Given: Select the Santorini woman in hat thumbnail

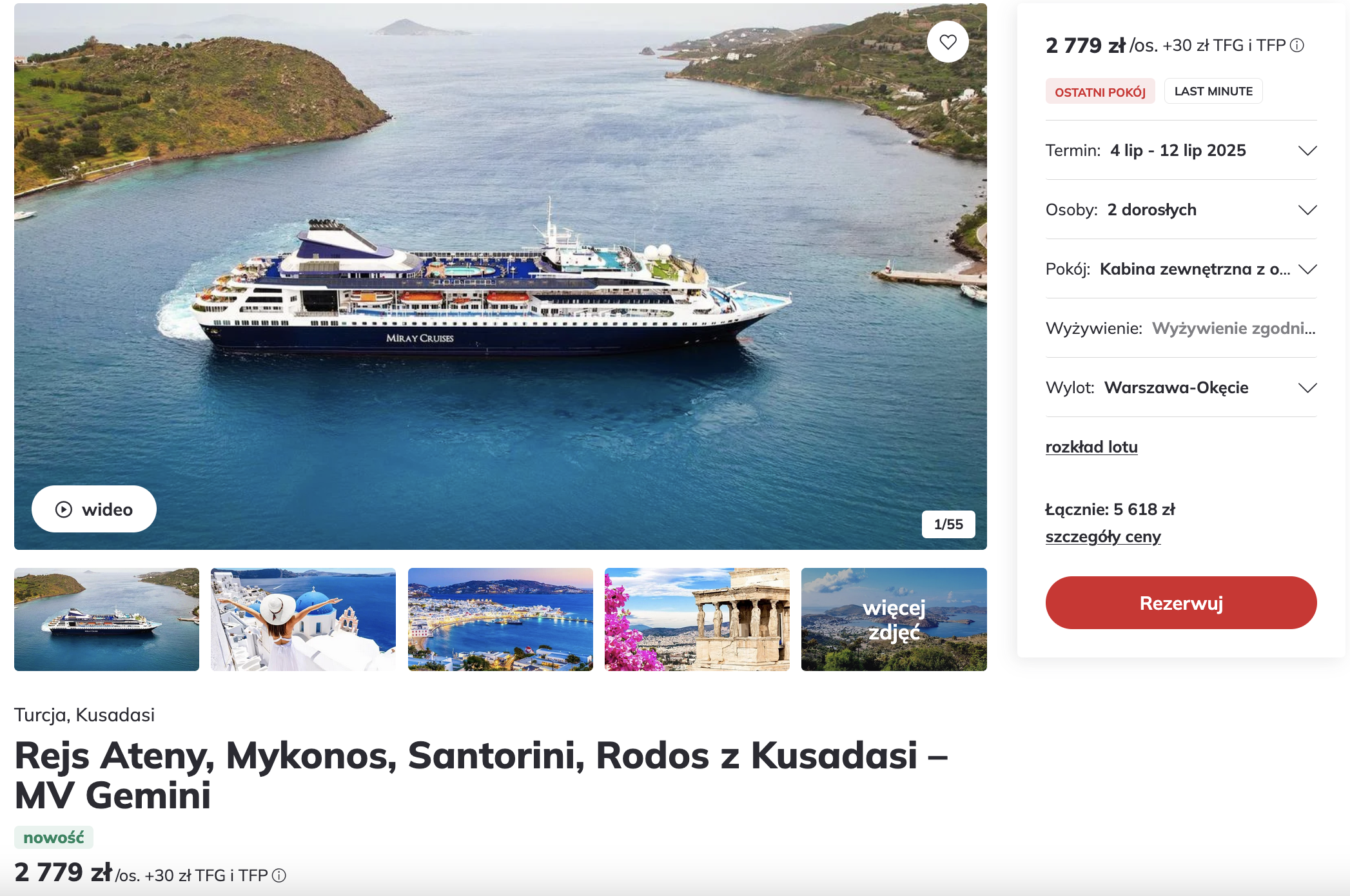Looking at the screenshot, I should tap(304, 619).
